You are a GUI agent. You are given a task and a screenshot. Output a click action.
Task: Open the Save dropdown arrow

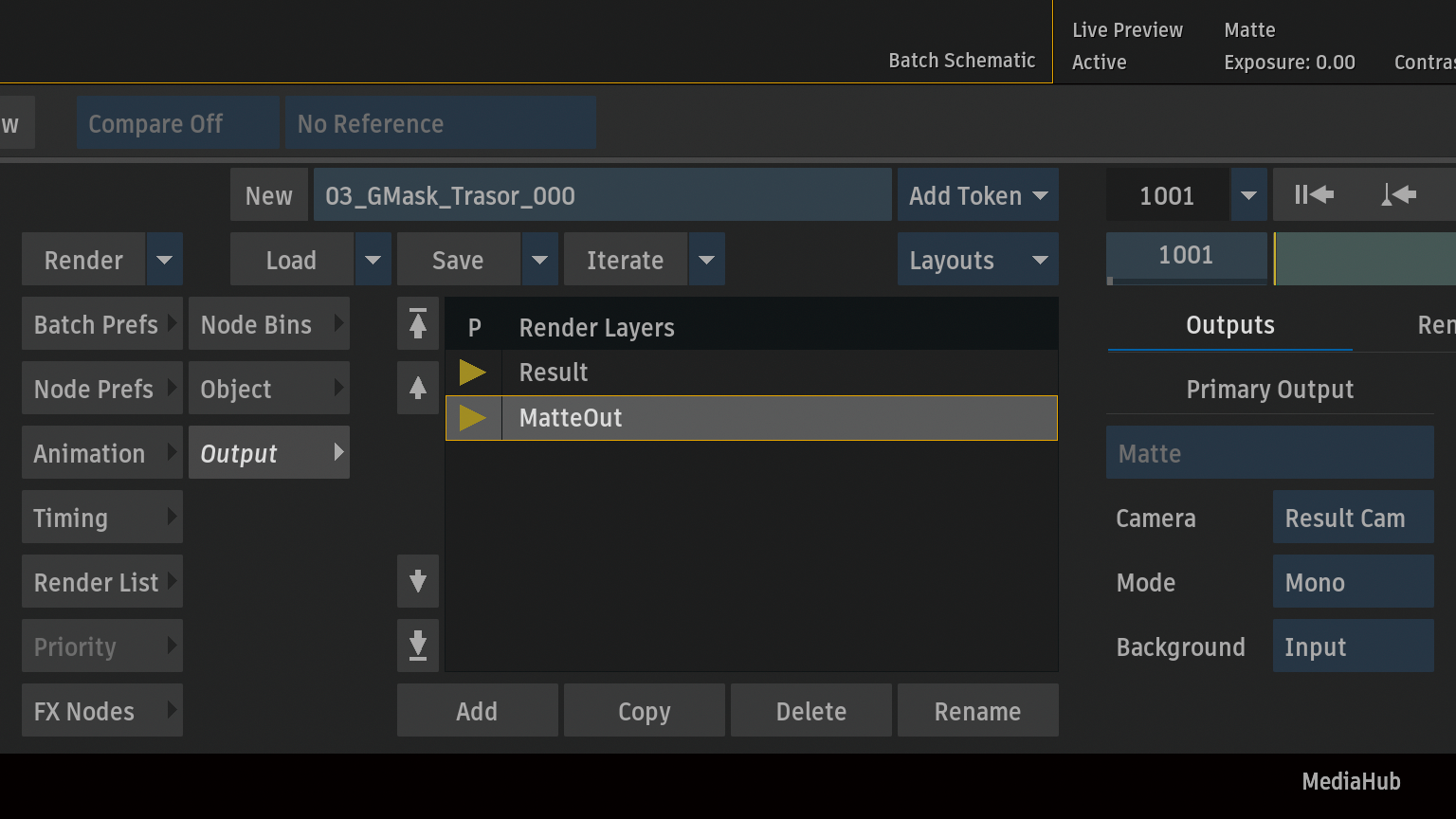click(x=539, y=260)
